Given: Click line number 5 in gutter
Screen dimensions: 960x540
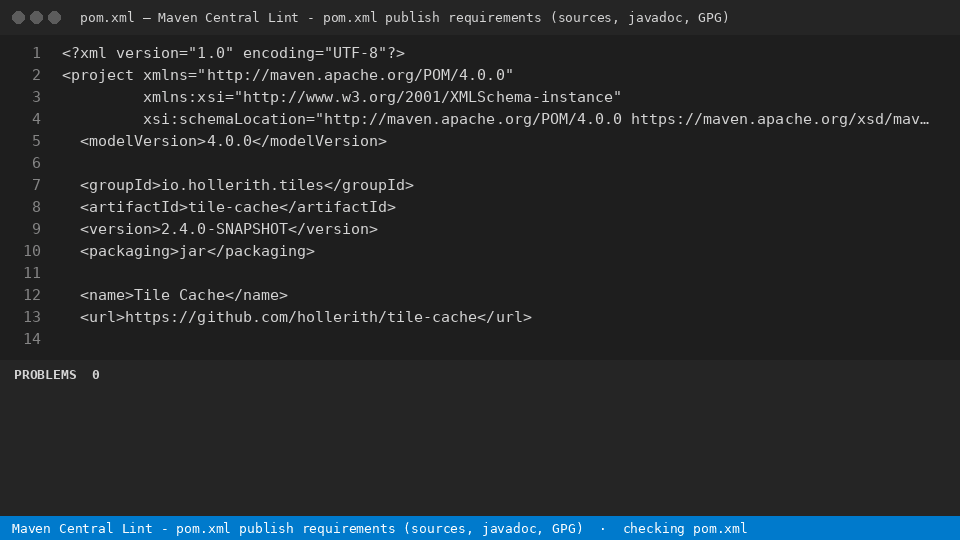Looking at the screenshot, I should [x=36, y=141].
